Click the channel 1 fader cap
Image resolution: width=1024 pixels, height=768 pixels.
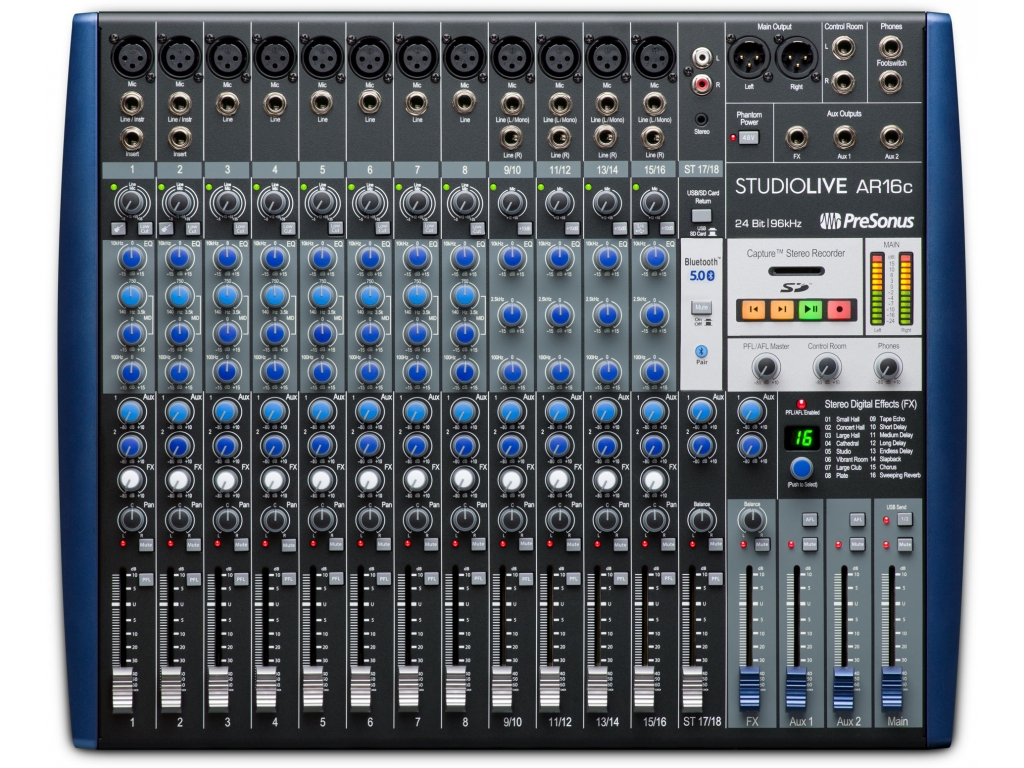tap(123, 689)
